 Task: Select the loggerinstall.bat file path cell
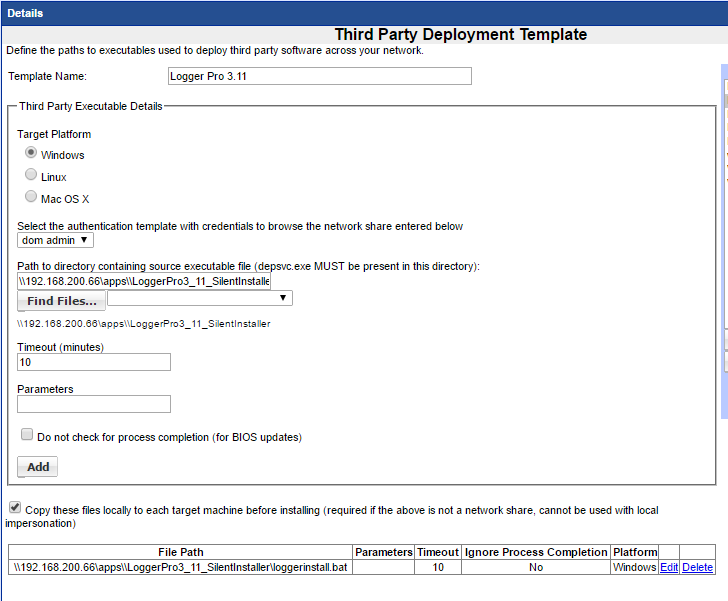180,567
